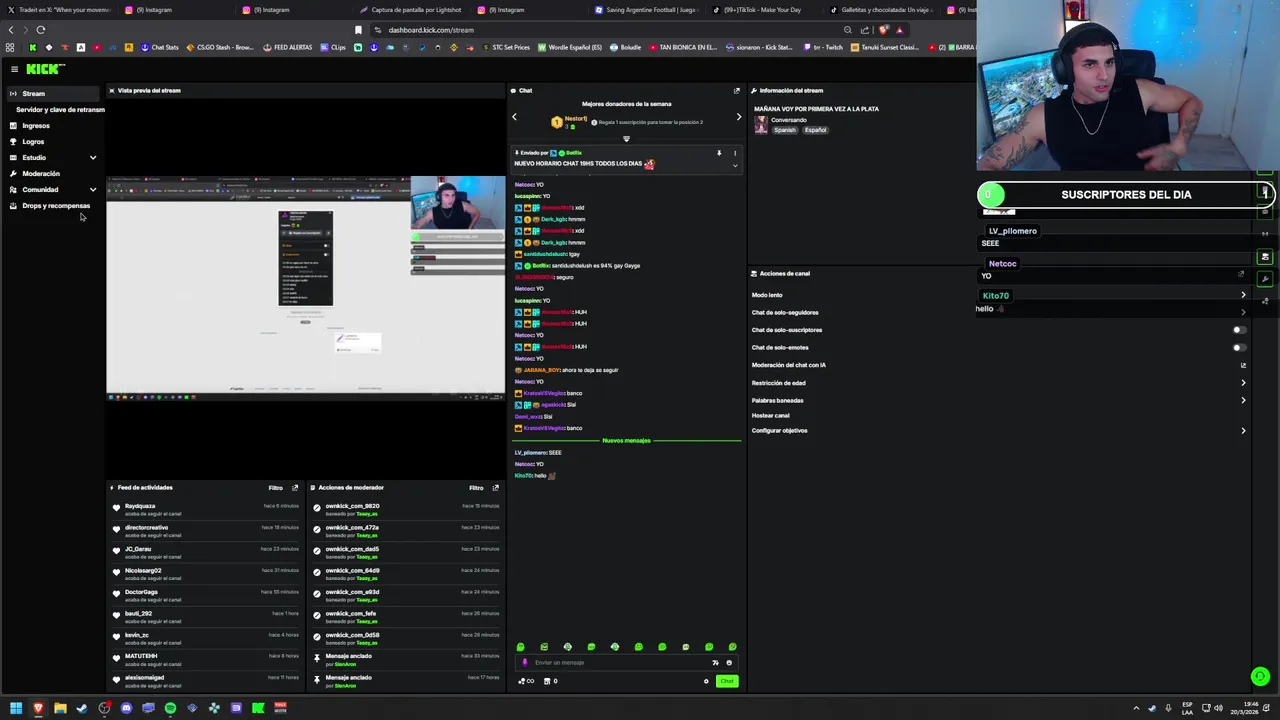Screen dimensions: 1280x720
Task: Pop out the Chat panel
Action: (737, 91)
